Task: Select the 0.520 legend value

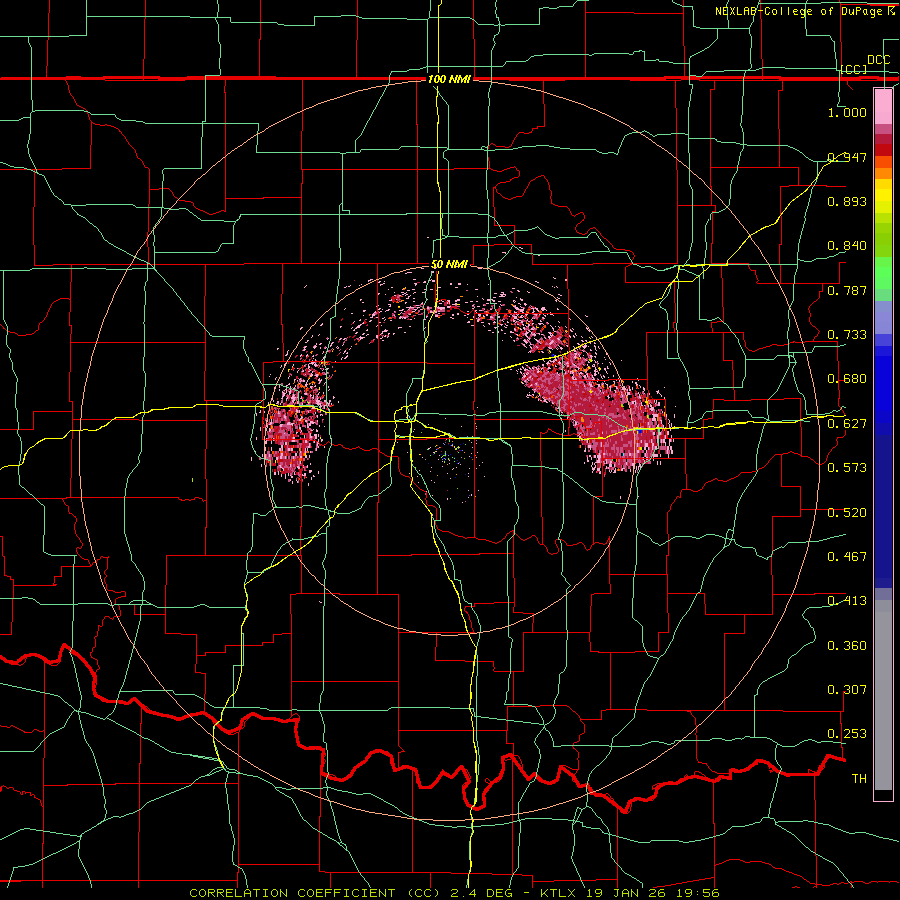Action: click(847, 513)
